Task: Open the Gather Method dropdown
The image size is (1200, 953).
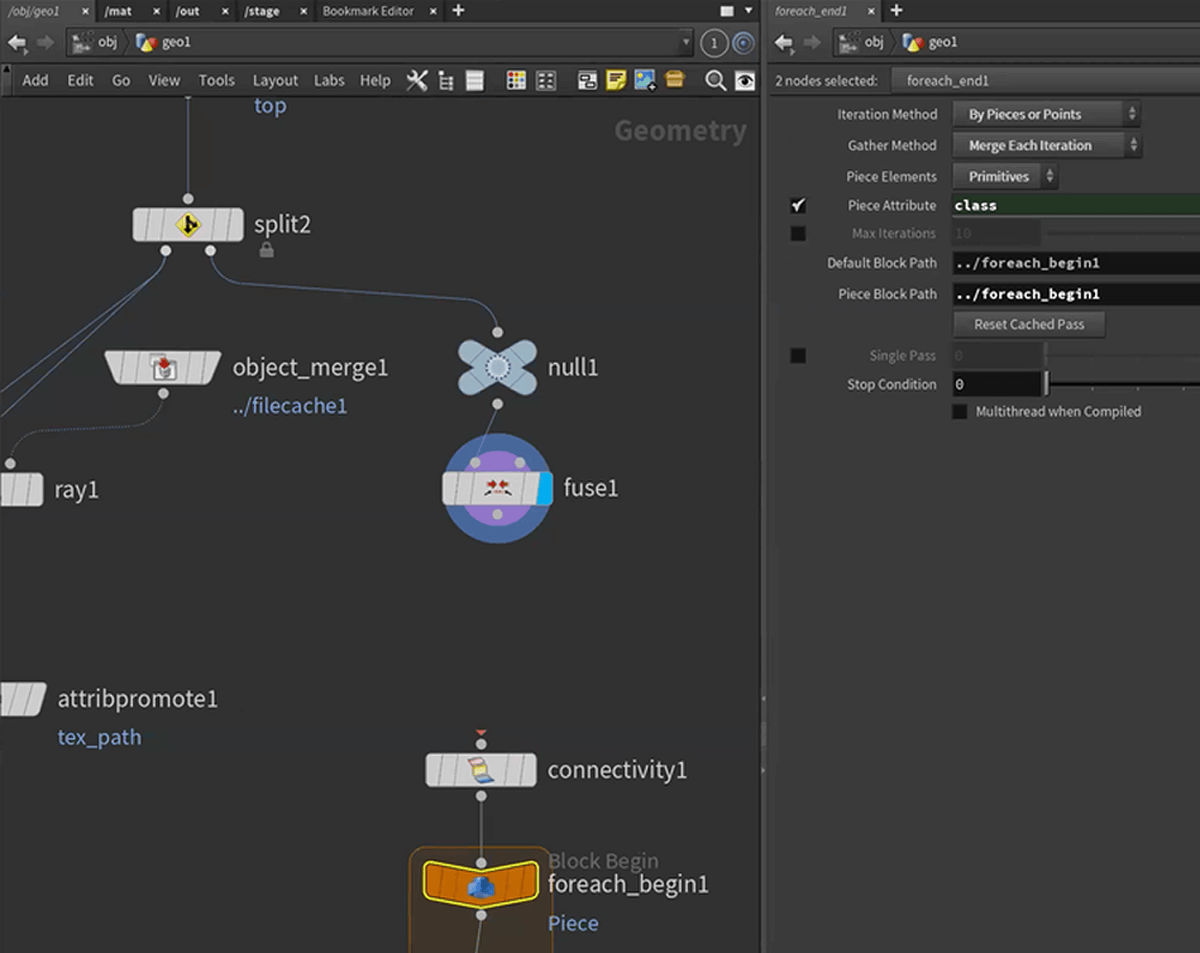Action: (1045, 145)
